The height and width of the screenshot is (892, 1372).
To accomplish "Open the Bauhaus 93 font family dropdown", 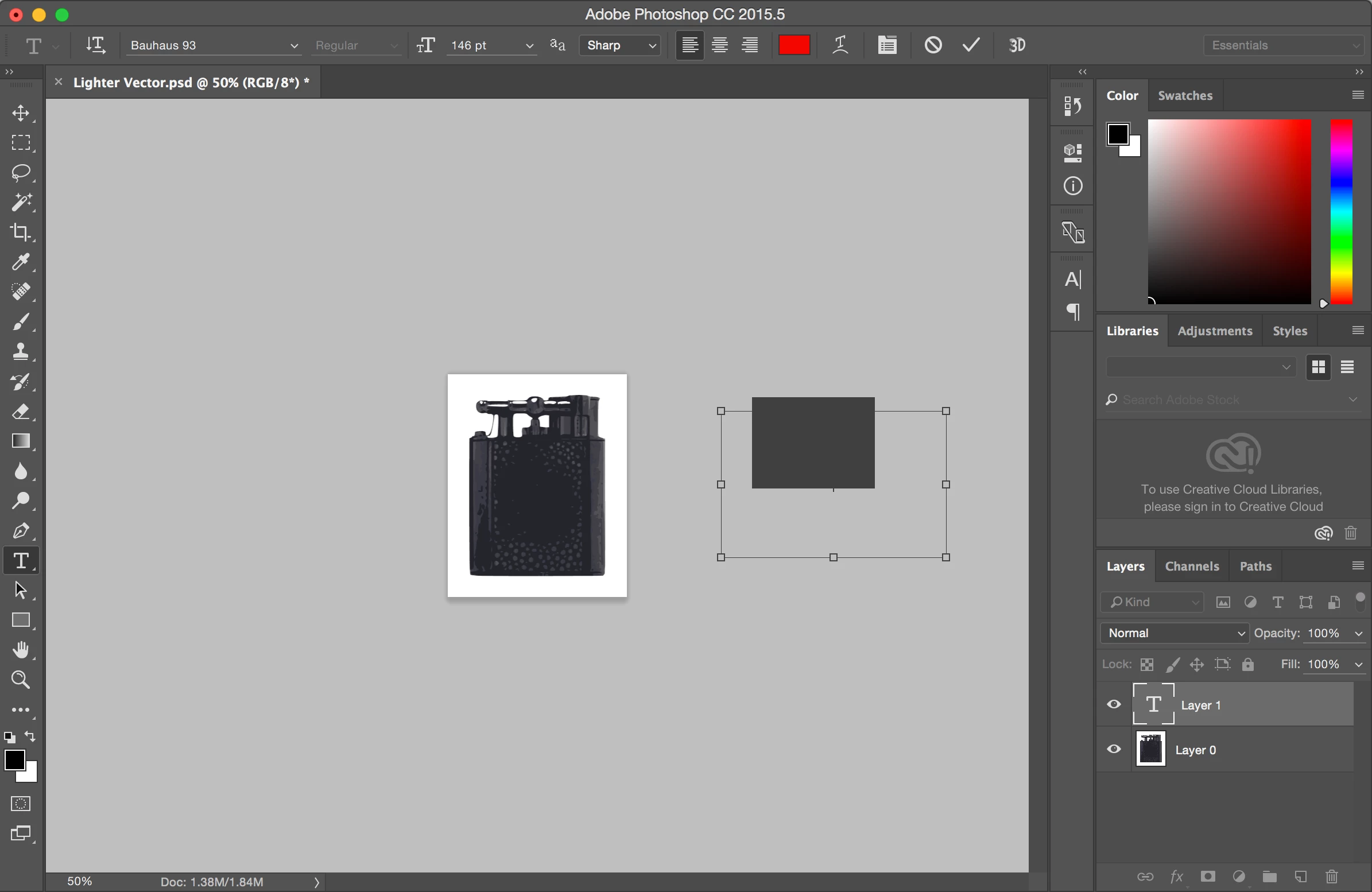I will click(x=293, y=45).
